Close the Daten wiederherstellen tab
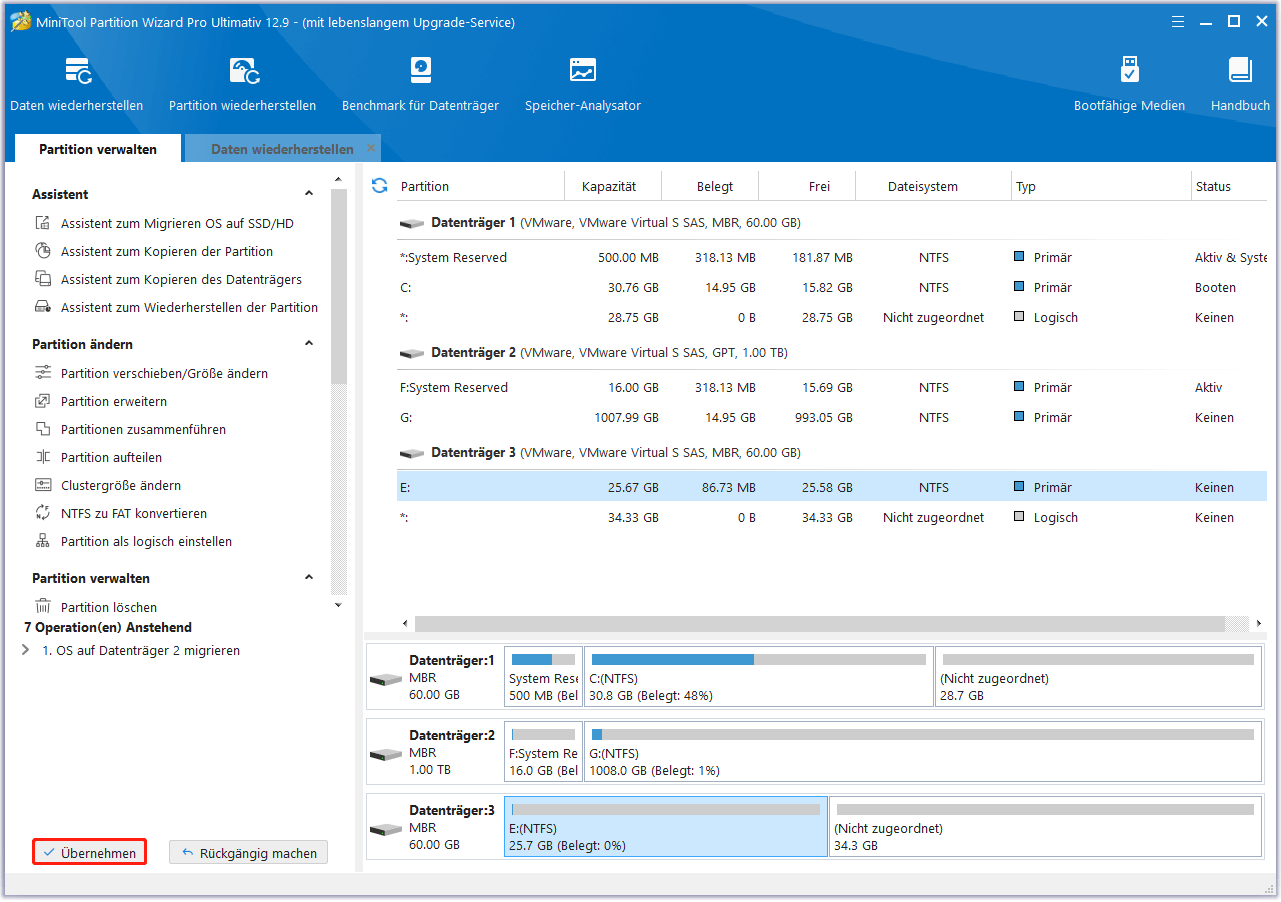The image size is (1281, 902). [x=371, y=148]
